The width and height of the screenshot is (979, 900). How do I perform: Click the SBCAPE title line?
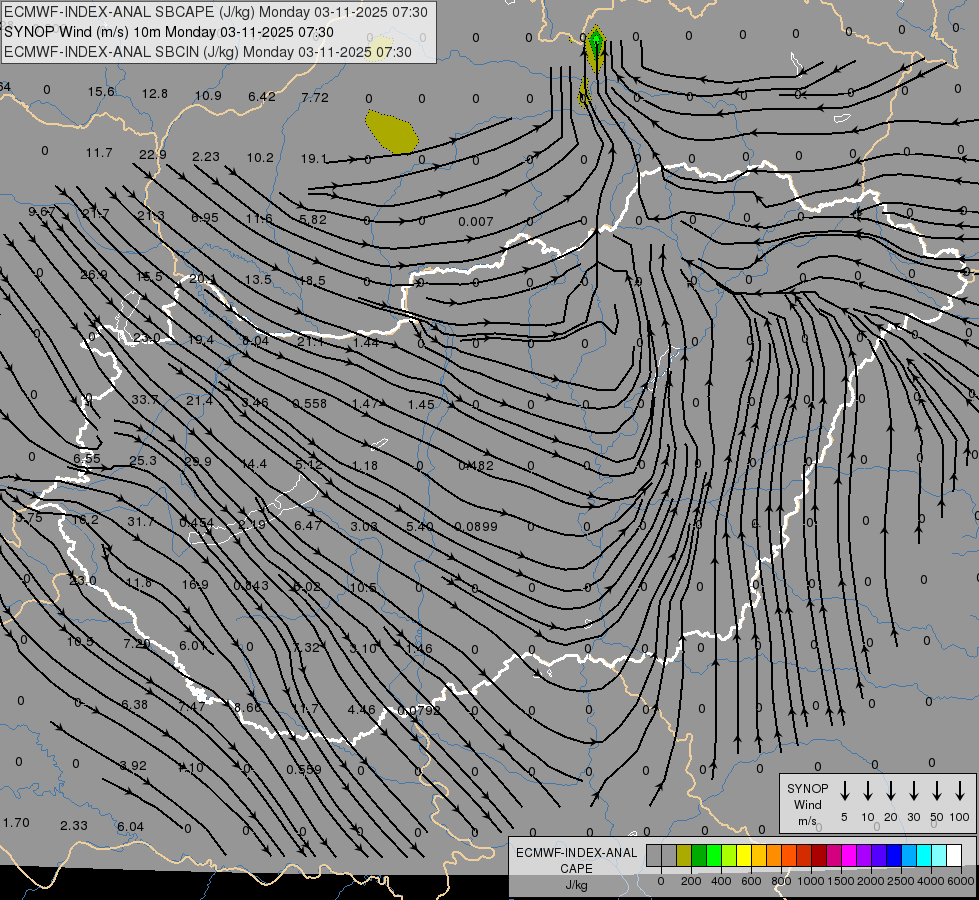215,12
